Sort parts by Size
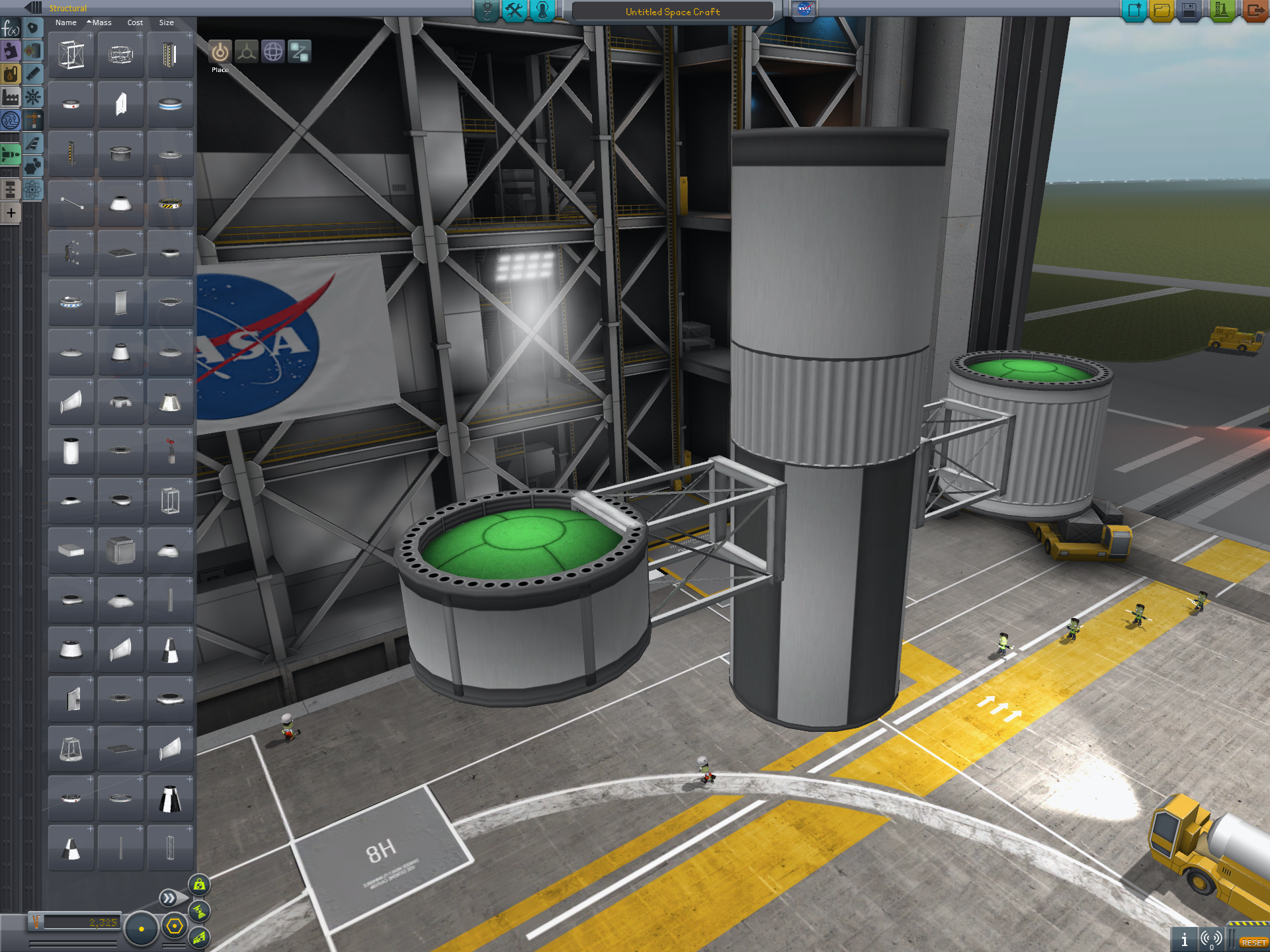Viewport: 1270px width, 952px height. pos(167,22)
